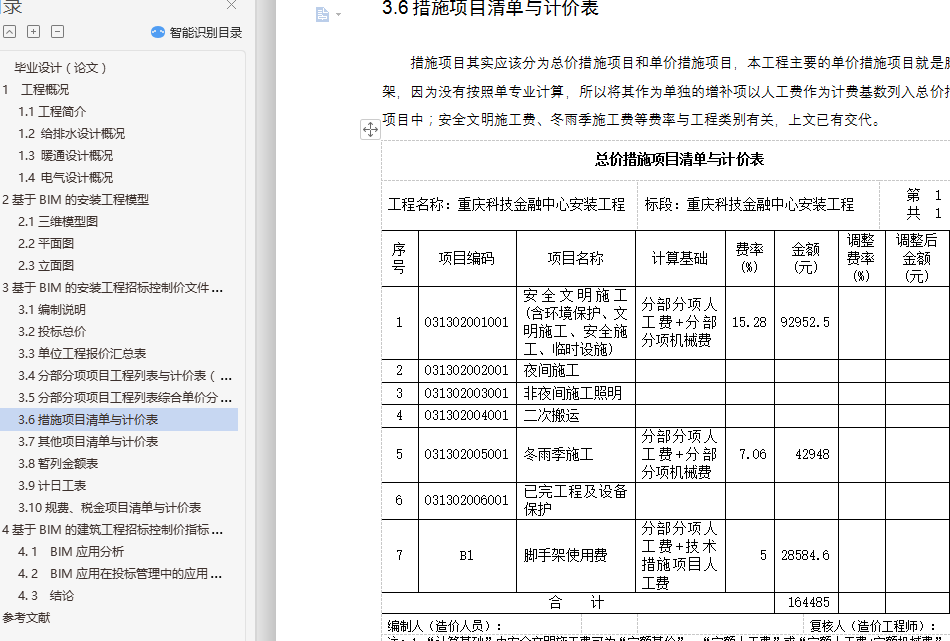This screenshot has height=641, width=950.
Task: Open outline entry 4.1 BIM 应用分析
Action: [x=71, y=551]
